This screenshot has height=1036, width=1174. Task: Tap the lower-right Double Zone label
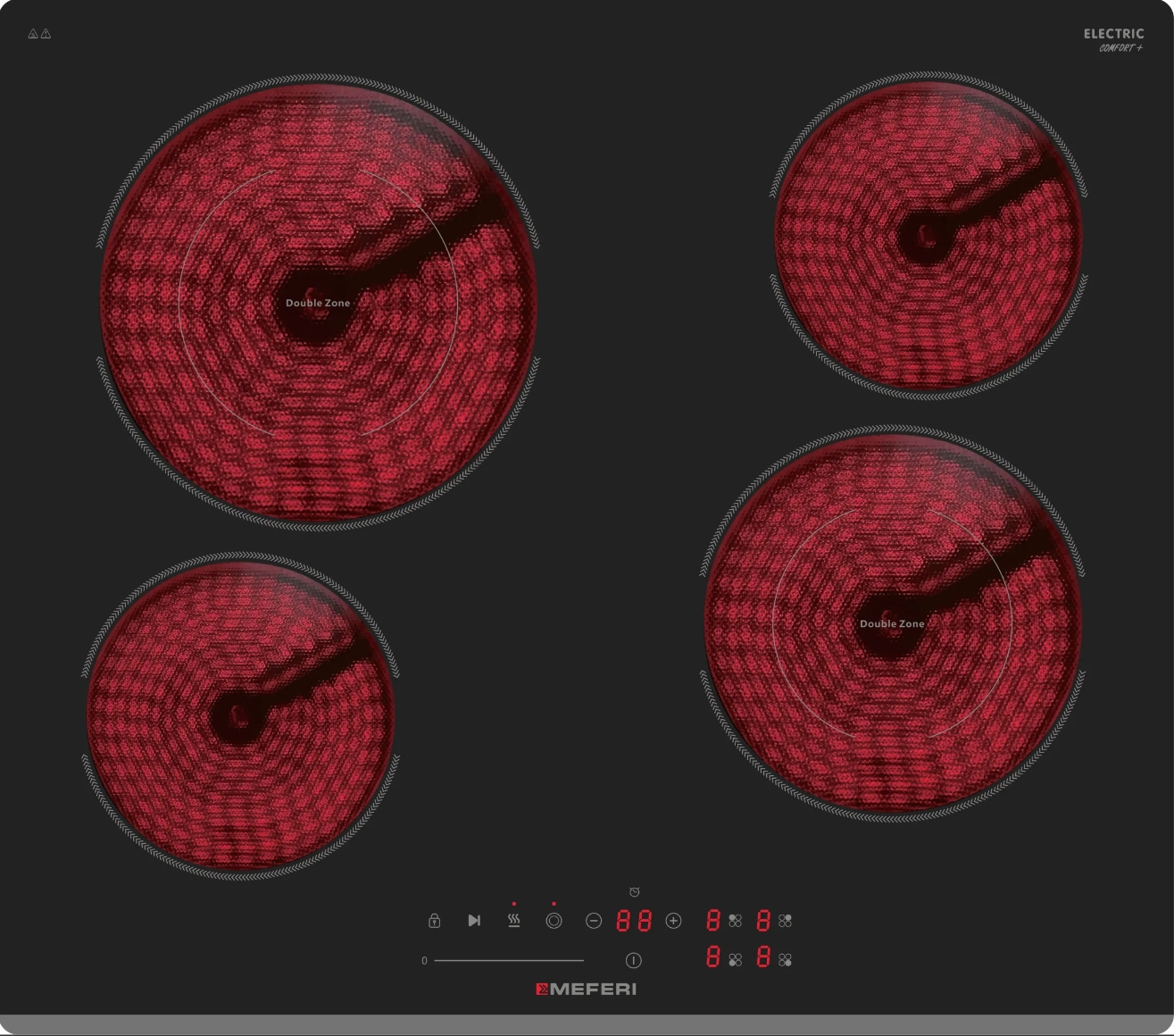[892, 623]
